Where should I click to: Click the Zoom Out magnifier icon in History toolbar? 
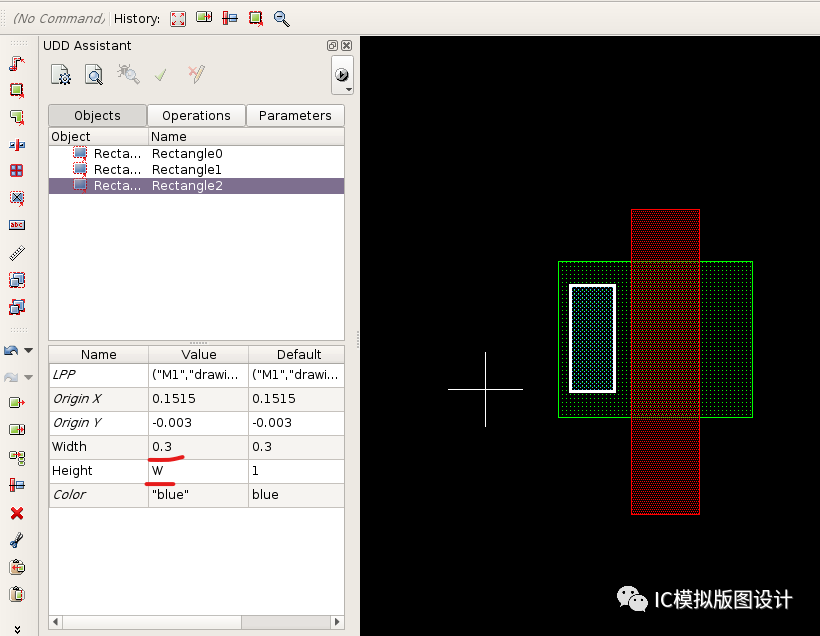point(281,19)
